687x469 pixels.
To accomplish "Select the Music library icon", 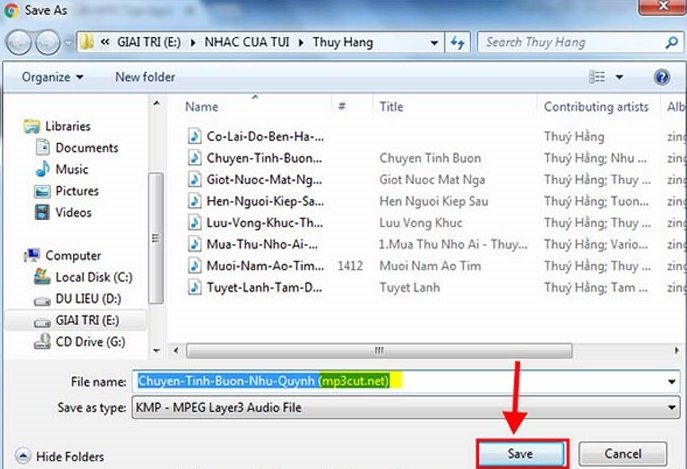I will 42,169.
